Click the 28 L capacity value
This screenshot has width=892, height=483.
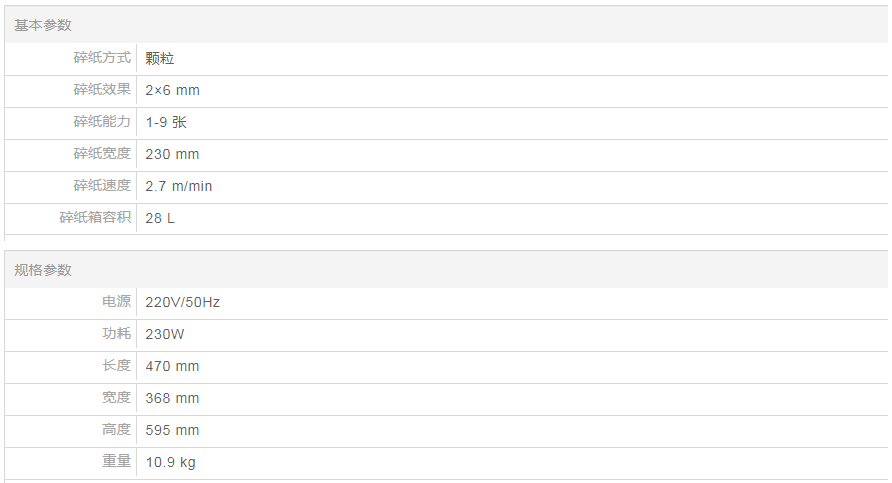tap(160, 219)
